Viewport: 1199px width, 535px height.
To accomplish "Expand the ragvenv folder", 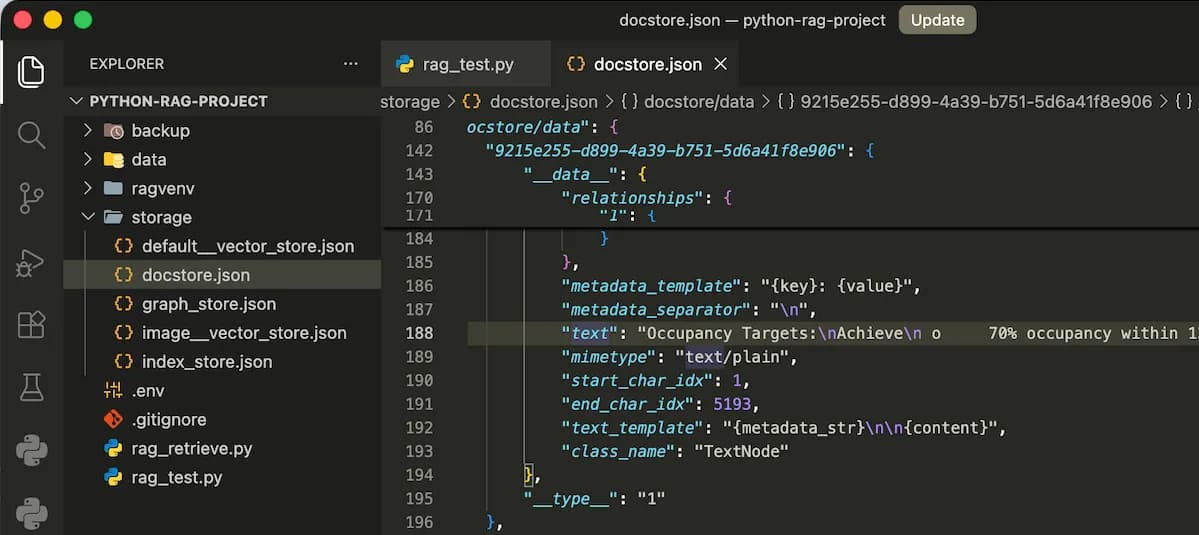I will pos(87,189).
